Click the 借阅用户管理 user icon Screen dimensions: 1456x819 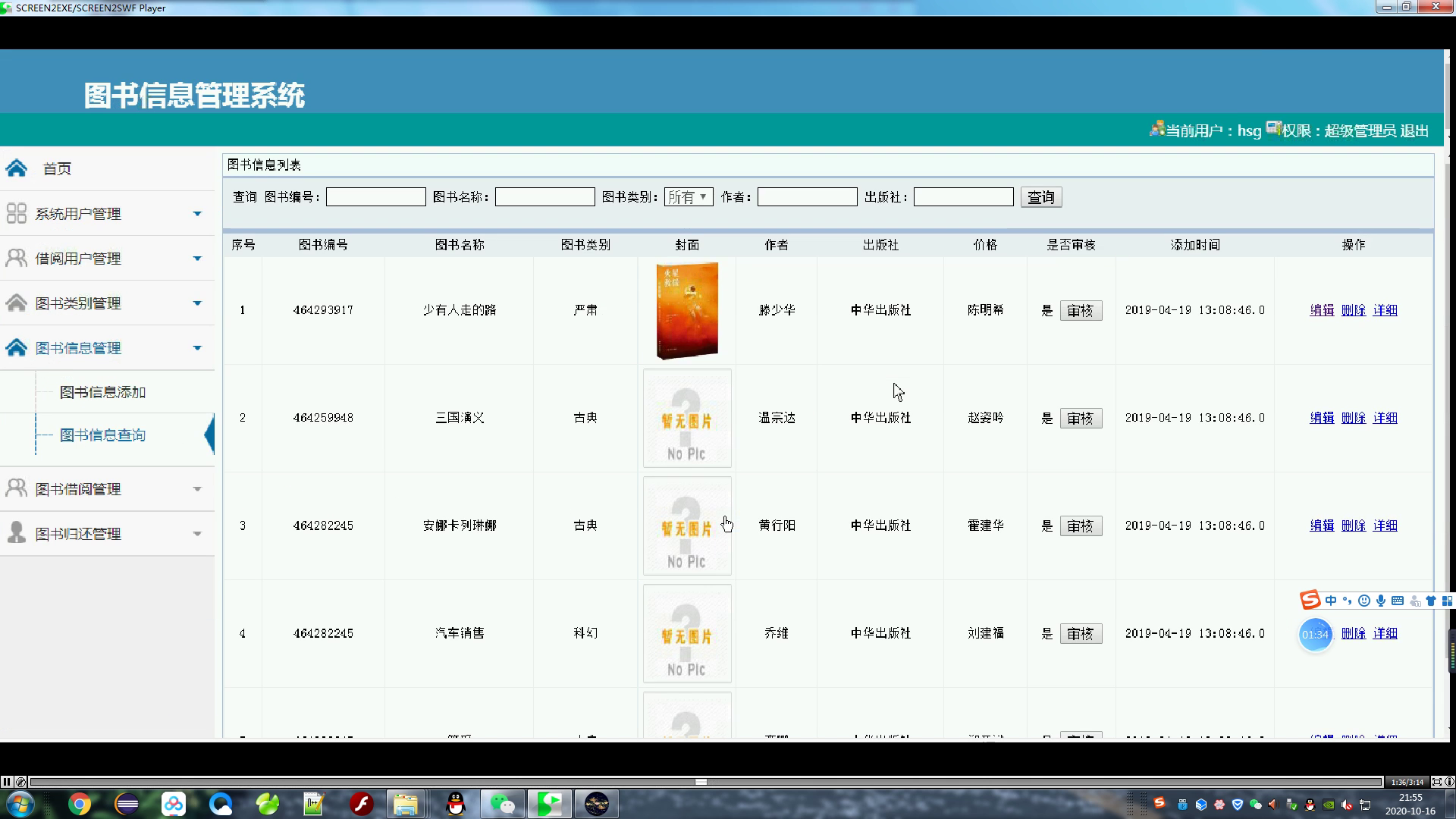tap(17, 259)
